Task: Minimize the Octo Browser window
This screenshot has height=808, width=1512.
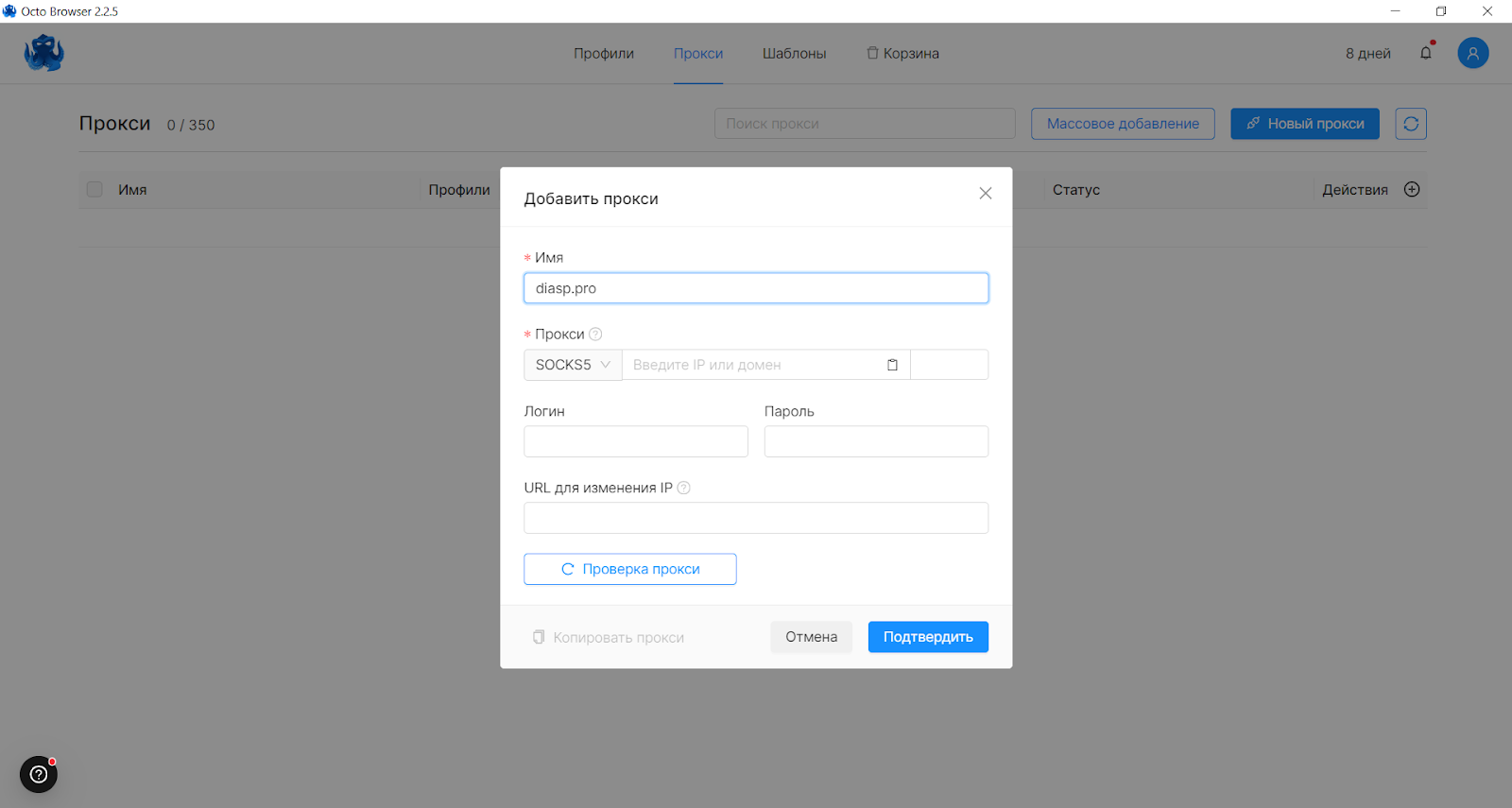Action: click(x=1395, y=11)
